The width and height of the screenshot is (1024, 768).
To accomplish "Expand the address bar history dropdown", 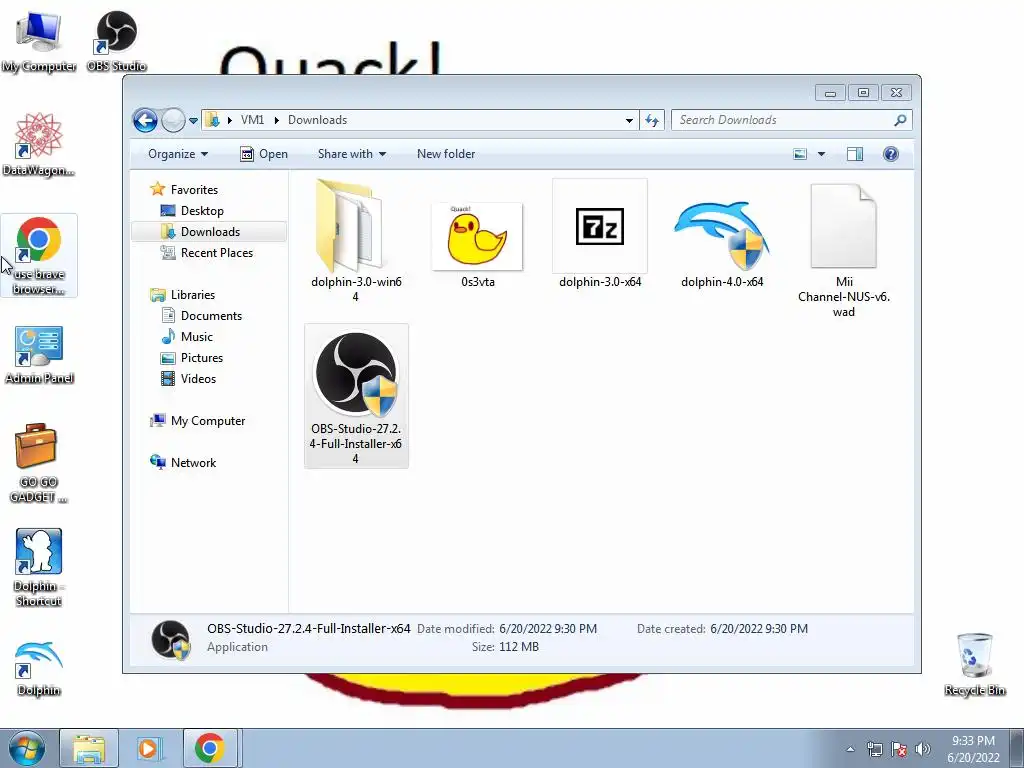I will [629, 120].
